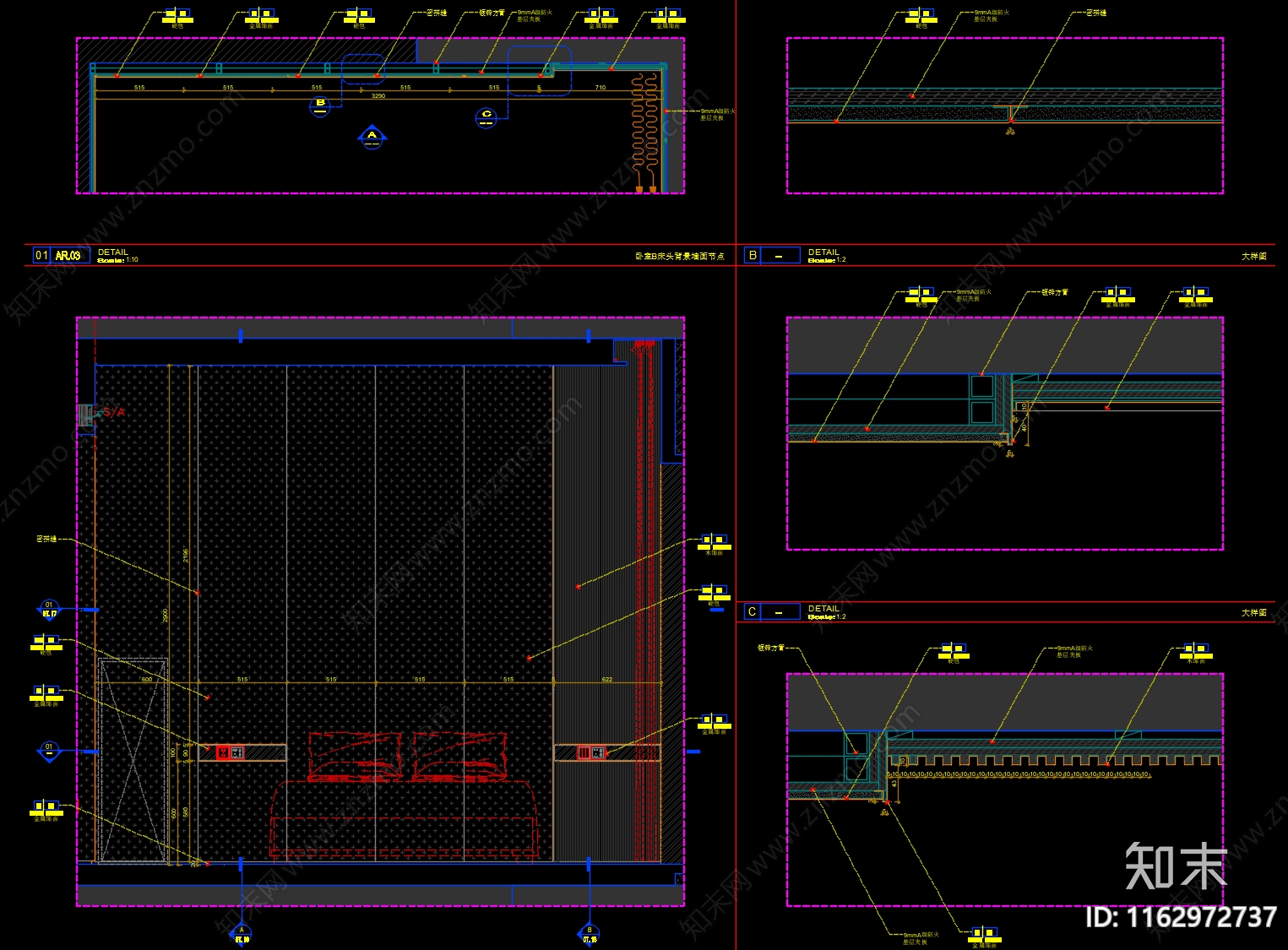Select the 镀锌方管 label above the plan

(492, 13)
